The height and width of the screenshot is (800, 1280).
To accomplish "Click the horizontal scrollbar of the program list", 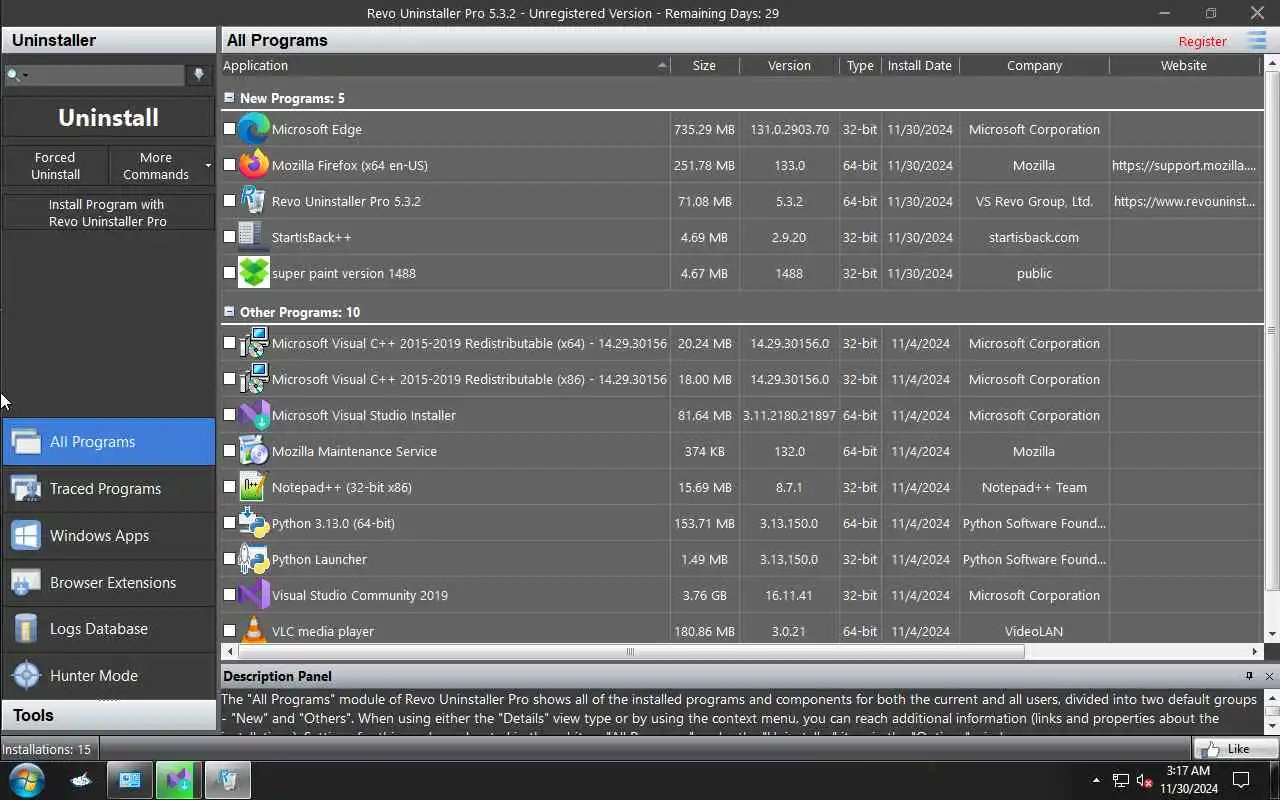I will tap(630, 652).
